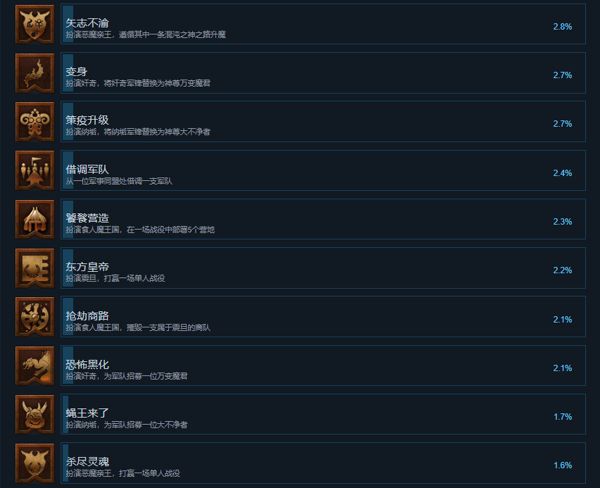Select the 饕餮营造 description text
Screen dimensions: 600x488
140,230
